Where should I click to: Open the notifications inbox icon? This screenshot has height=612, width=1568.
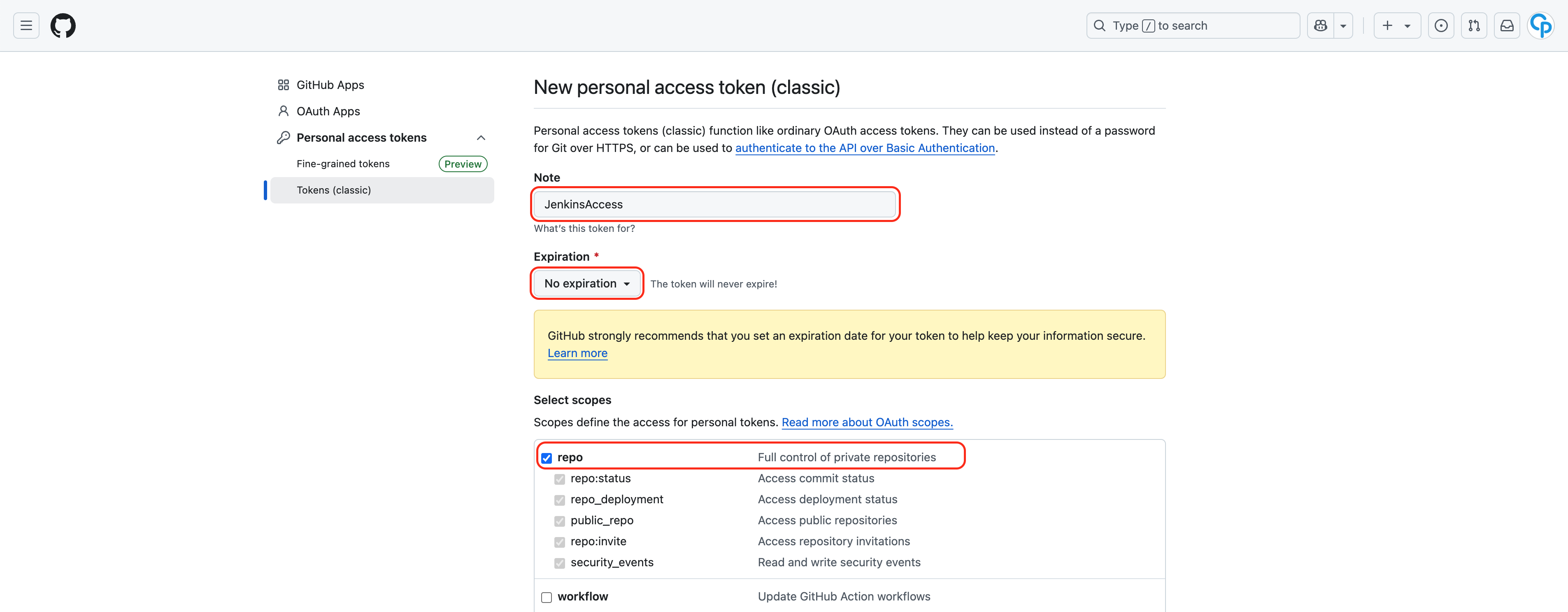1507,26
